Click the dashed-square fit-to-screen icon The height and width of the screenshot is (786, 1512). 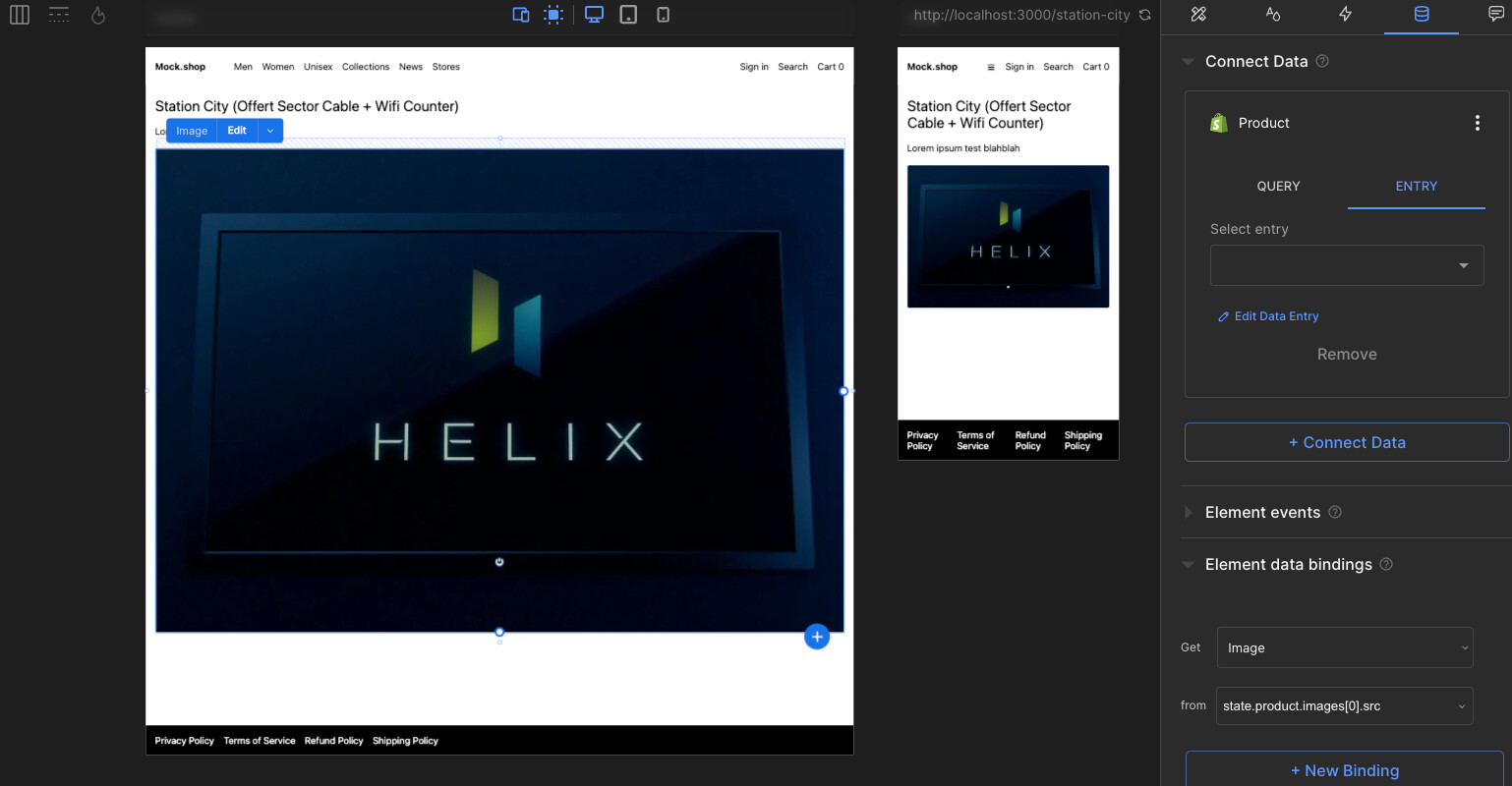click(554, 15)
